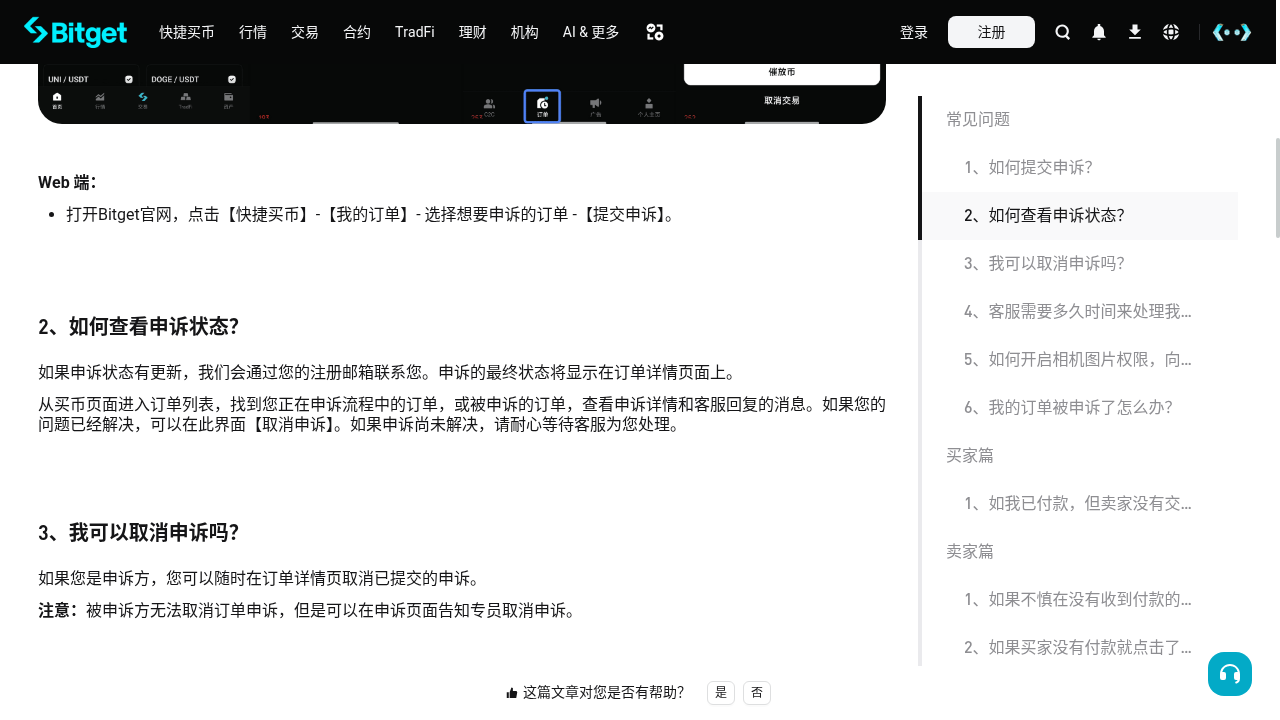Click the teal icon right of the globe
The image size is (1280, 720).
coord(1232,32)
